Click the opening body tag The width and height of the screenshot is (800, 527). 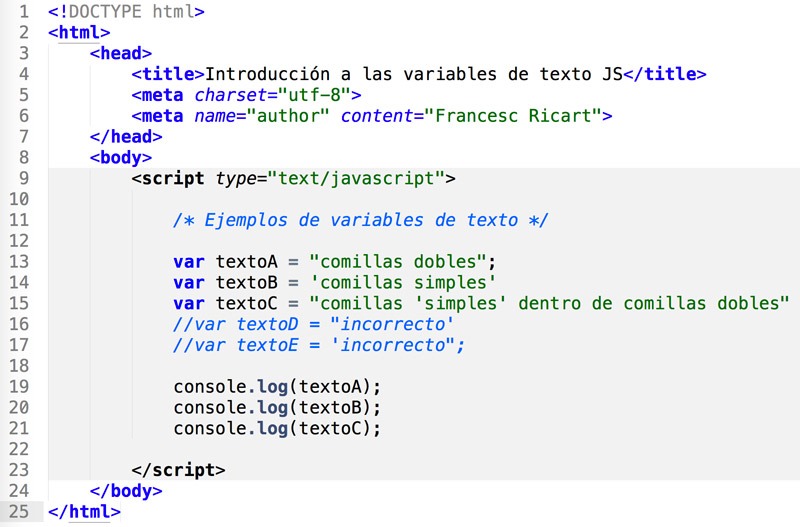tap(121, 158)
